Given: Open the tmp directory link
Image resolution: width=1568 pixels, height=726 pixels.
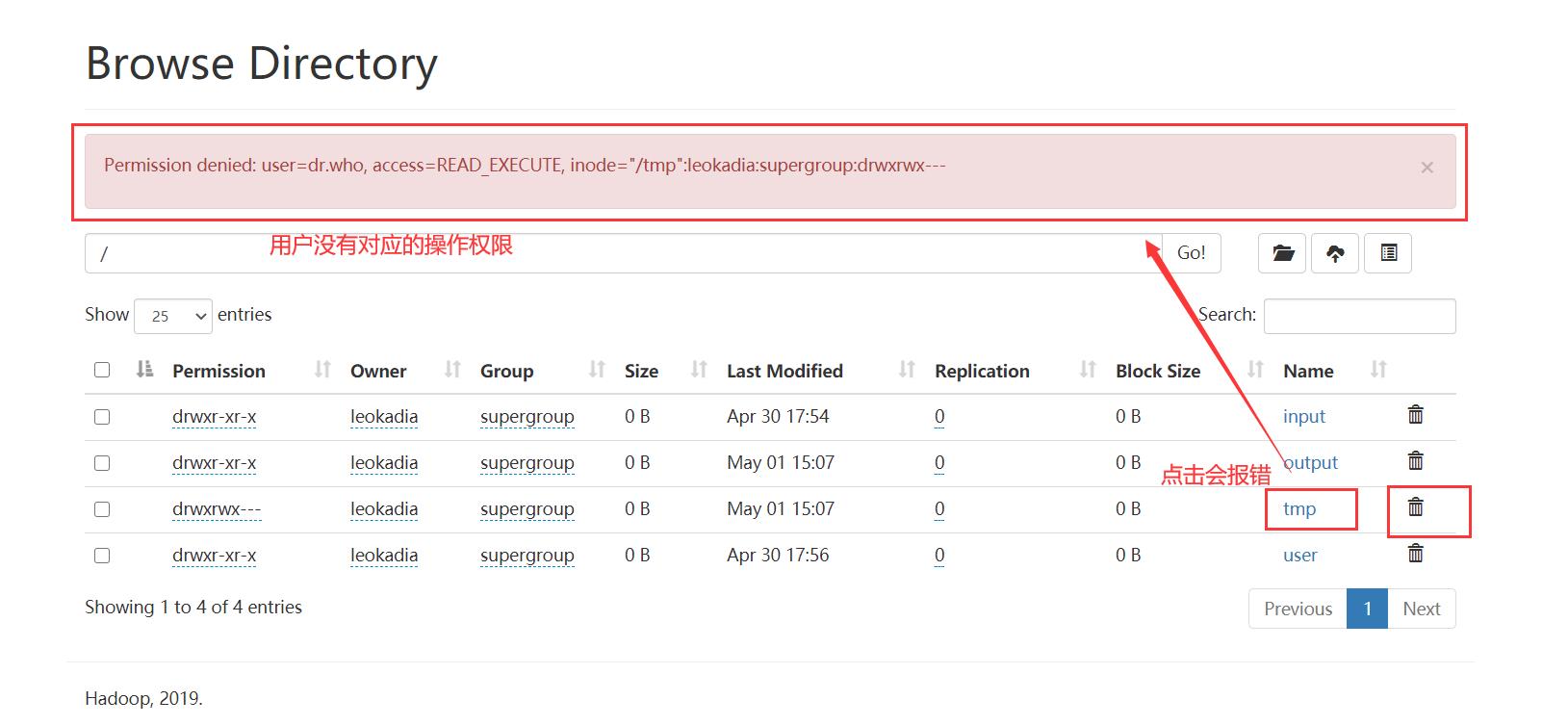Looking at the screenshot, I should point(1298,508).
